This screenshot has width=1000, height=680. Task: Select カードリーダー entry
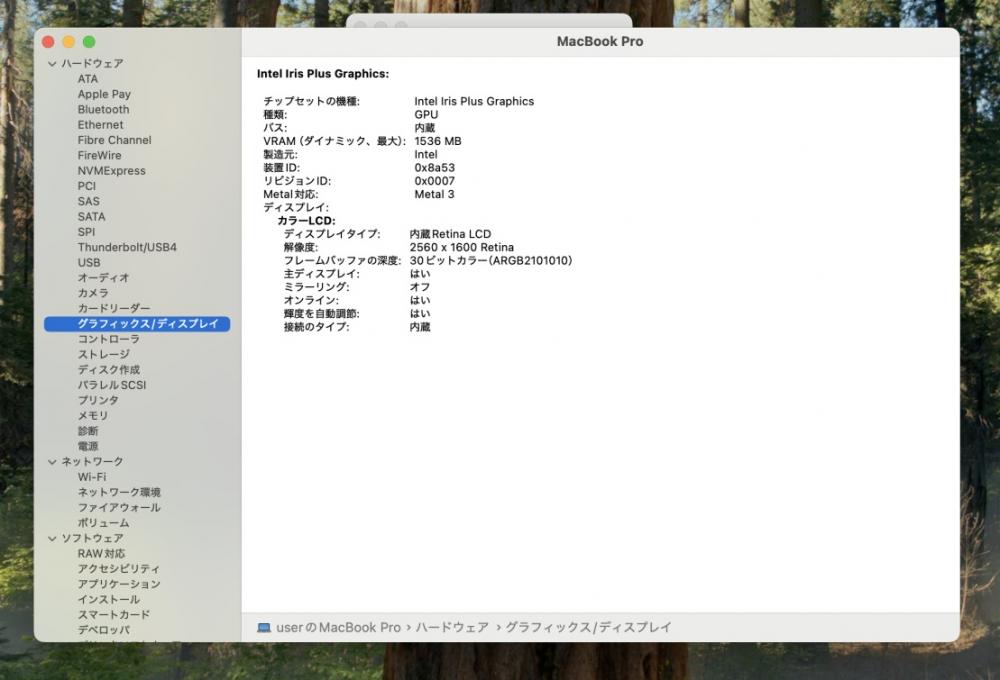pos(114,309)
